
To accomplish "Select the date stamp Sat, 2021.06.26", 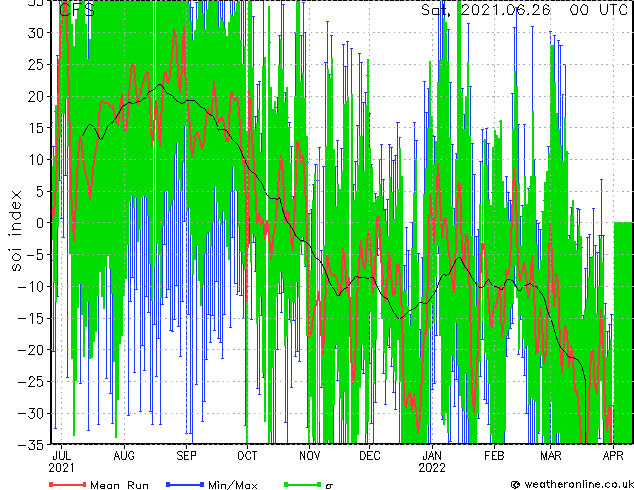I will point(485,10).
